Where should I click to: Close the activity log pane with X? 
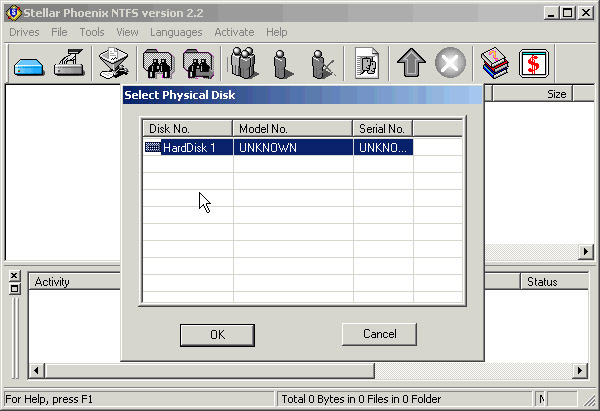click(14, 275)
